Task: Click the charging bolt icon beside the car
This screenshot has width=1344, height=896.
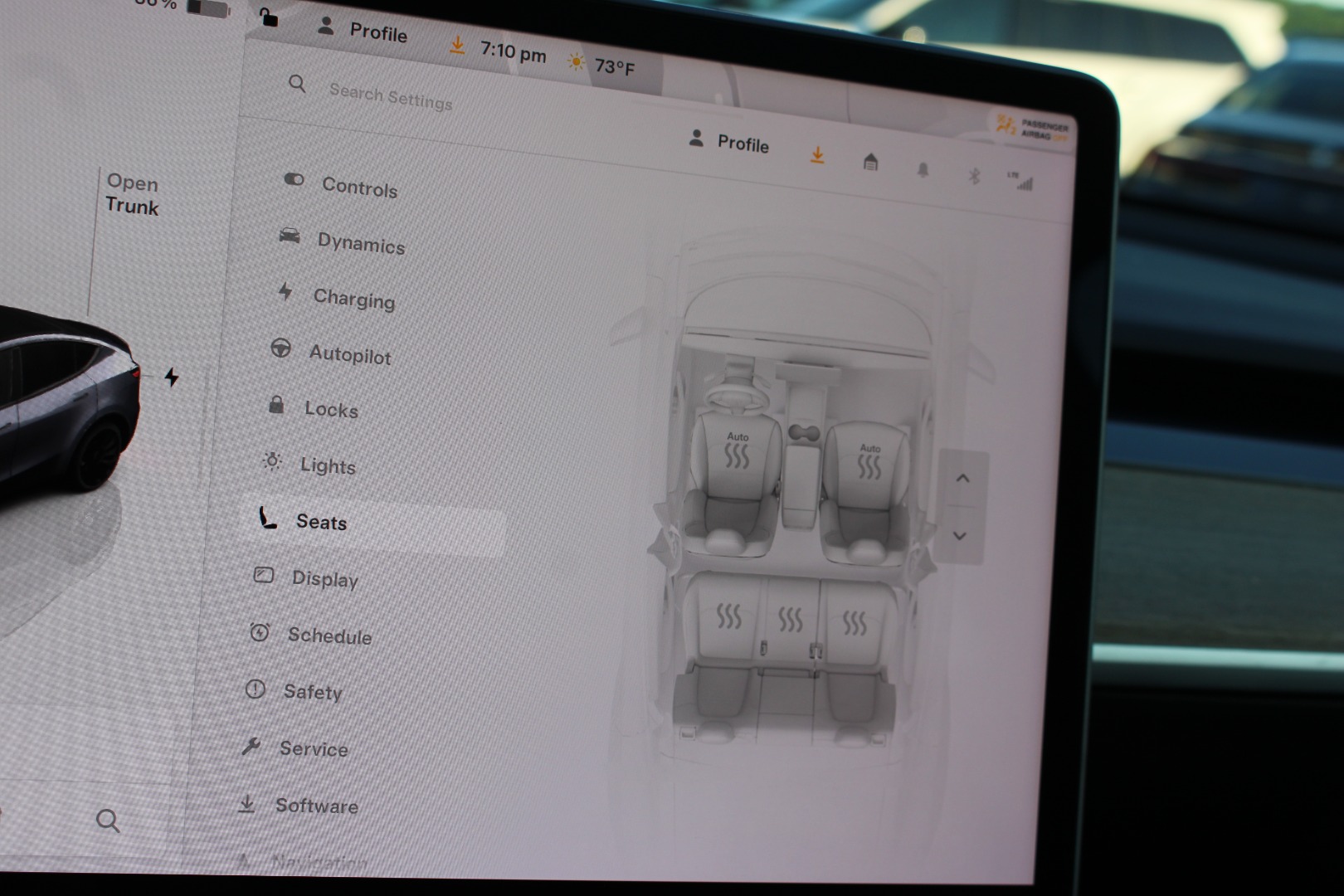Action: pyautogui.click(x=172, y=377)
